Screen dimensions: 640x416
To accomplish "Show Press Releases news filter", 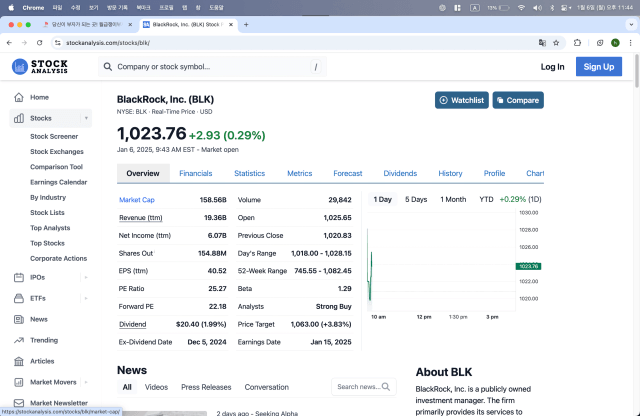I will pyautogui.click(x=206, y=387).
